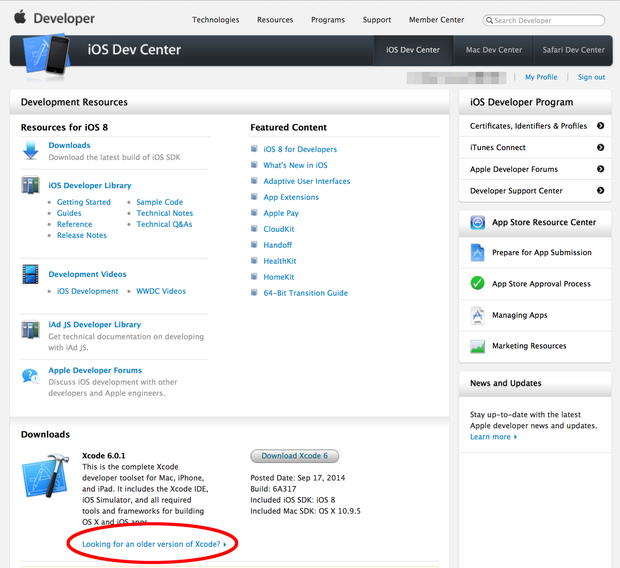Open the iOS Developer Library heading link

(x=90, y=186)
